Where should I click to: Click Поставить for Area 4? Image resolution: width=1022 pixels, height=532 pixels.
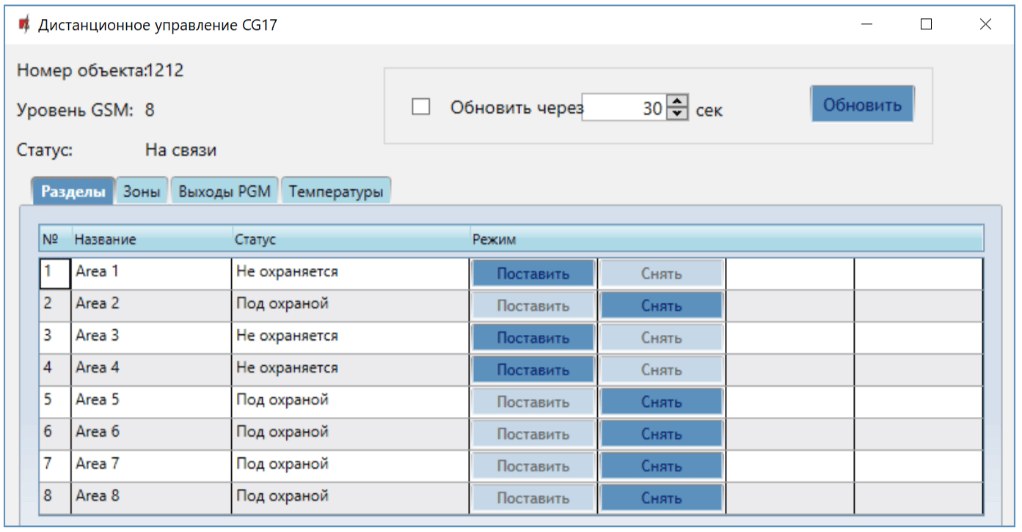click(532, 370)
